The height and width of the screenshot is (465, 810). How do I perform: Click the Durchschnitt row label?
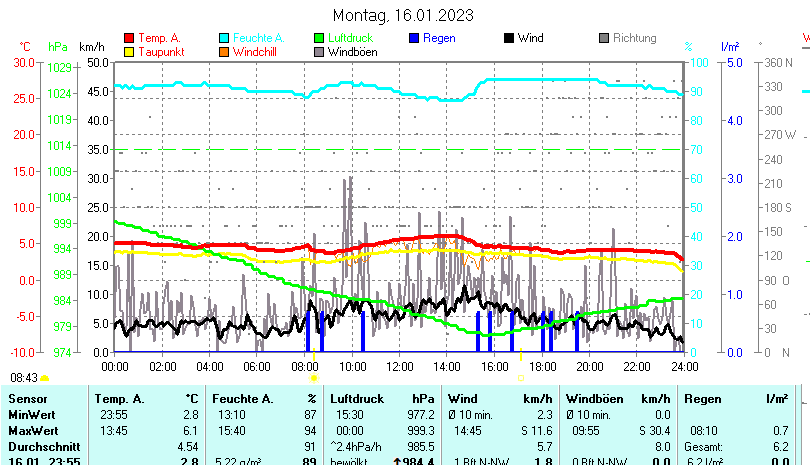click(x=42, y=446)
